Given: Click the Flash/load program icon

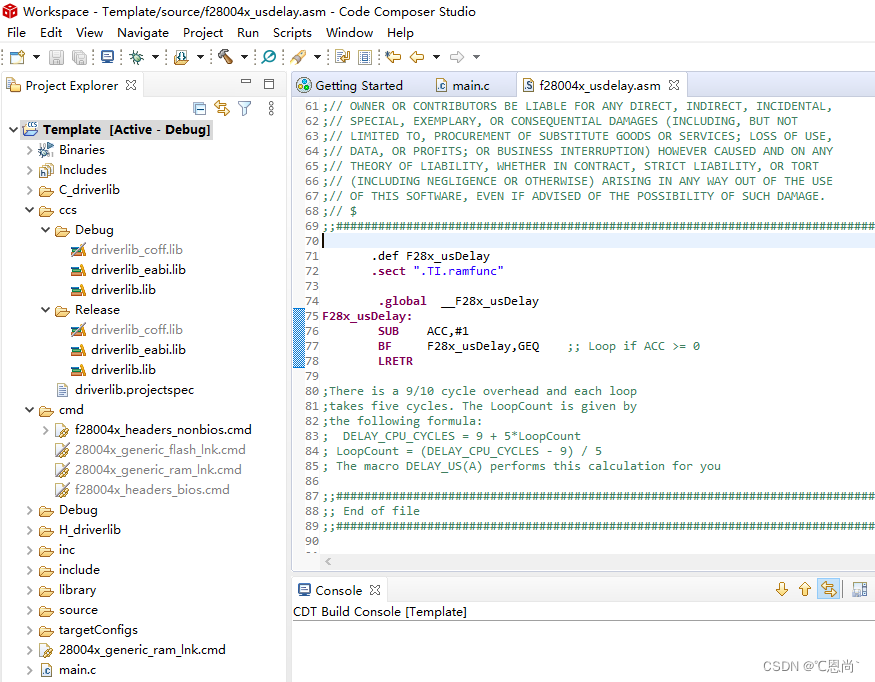Looking at the screenshot, I should 181,57.
